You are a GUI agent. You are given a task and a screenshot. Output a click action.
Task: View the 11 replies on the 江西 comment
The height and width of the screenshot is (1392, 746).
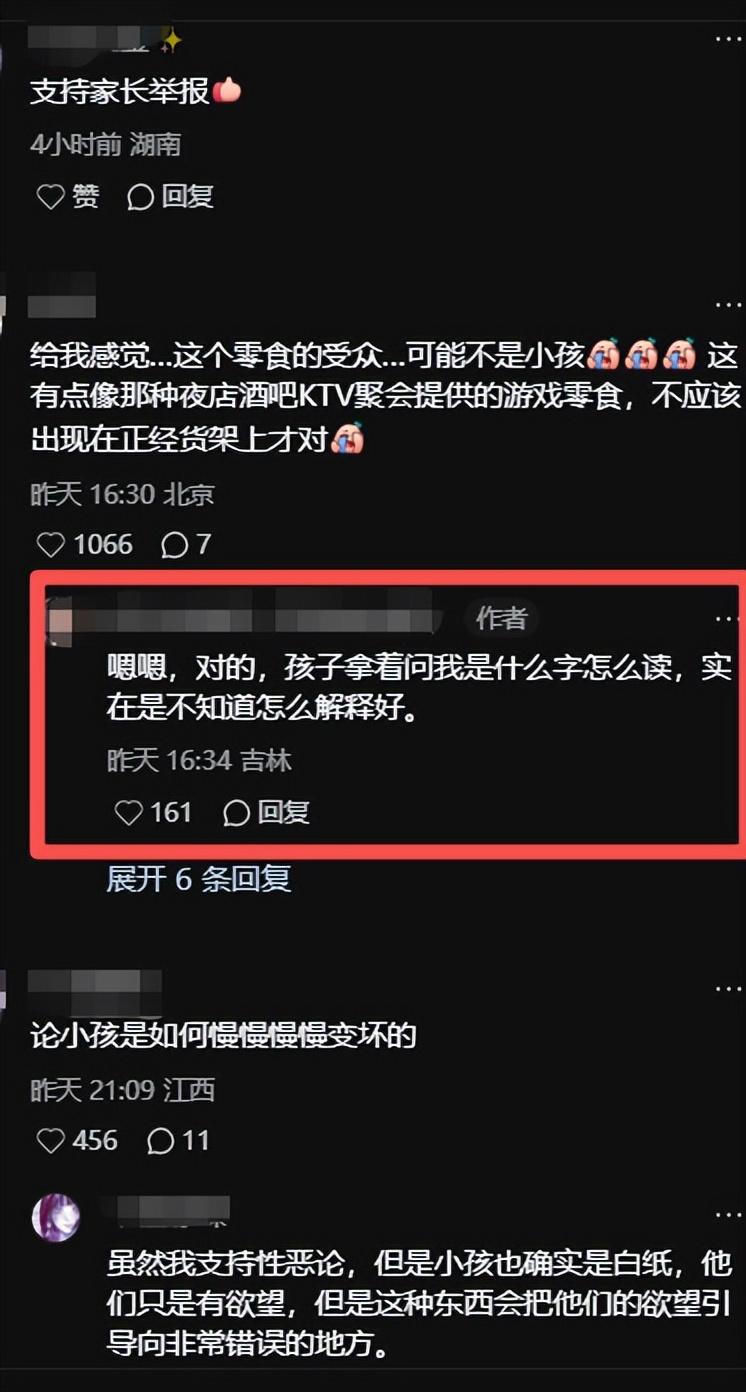click(x=178, y=1140)
